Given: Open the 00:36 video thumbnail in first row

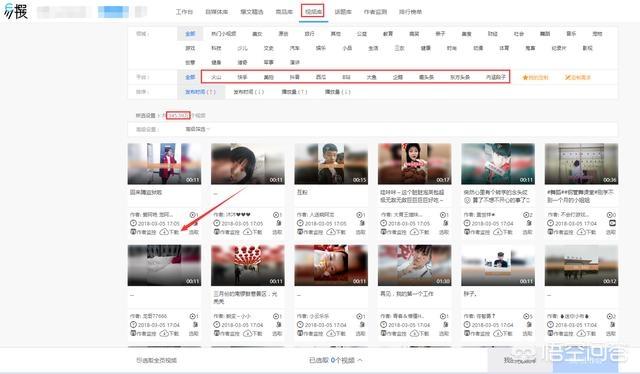Looking at the screenshot, I should point(581,163).
